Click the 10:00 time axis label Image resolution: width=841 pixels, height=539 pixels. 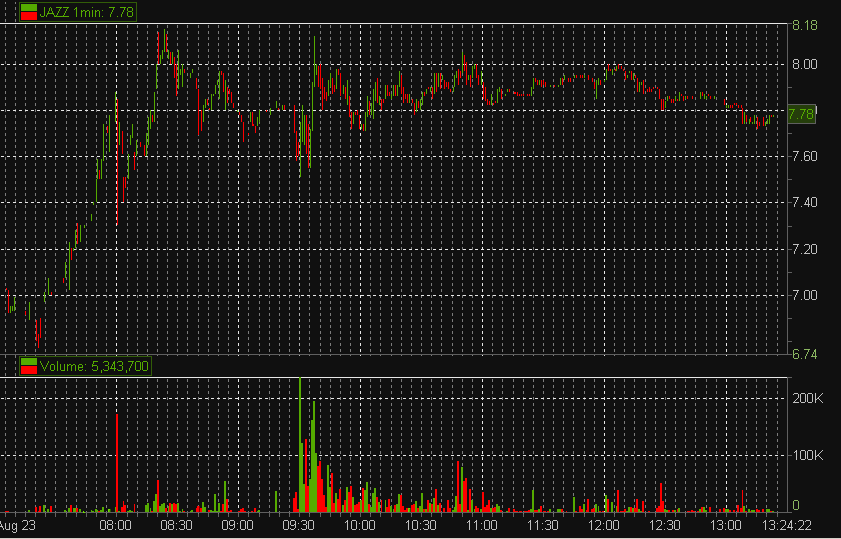pyautogui.click(x=360, y=525)
